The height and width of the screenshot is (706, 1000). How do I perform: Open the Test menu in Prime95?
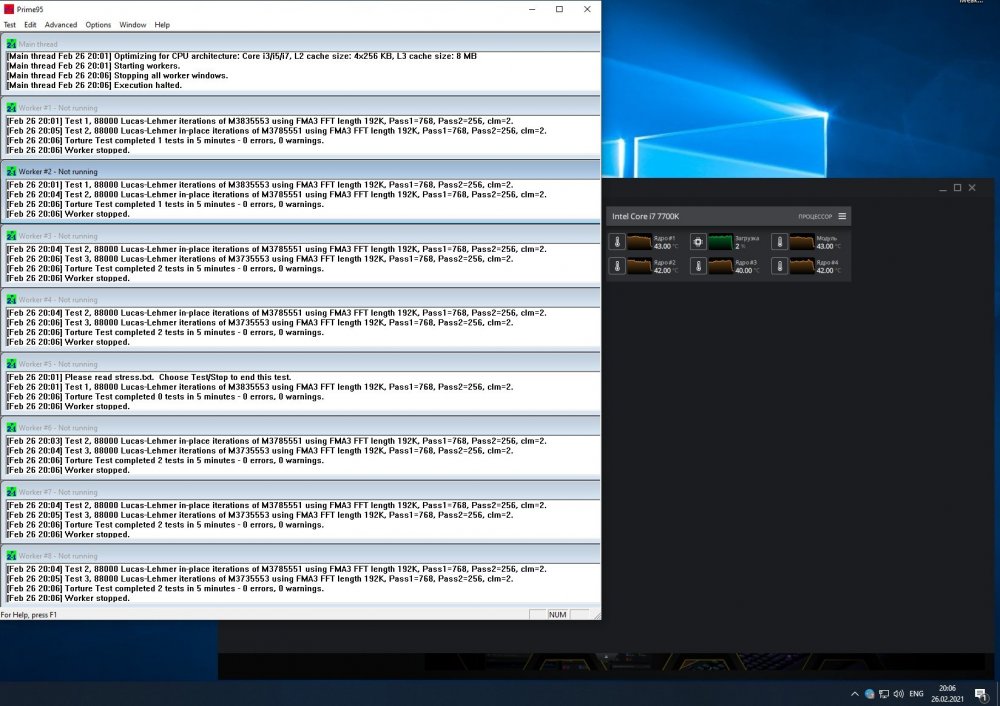(10, 24)
